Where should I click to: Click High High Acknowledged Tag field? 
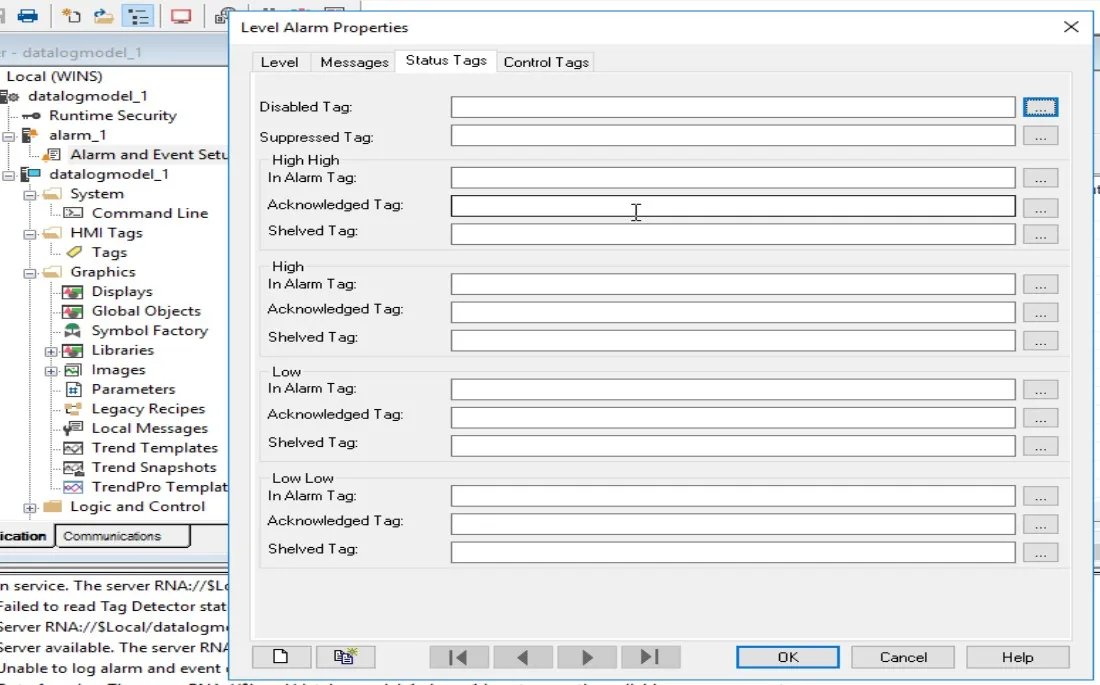733,206
